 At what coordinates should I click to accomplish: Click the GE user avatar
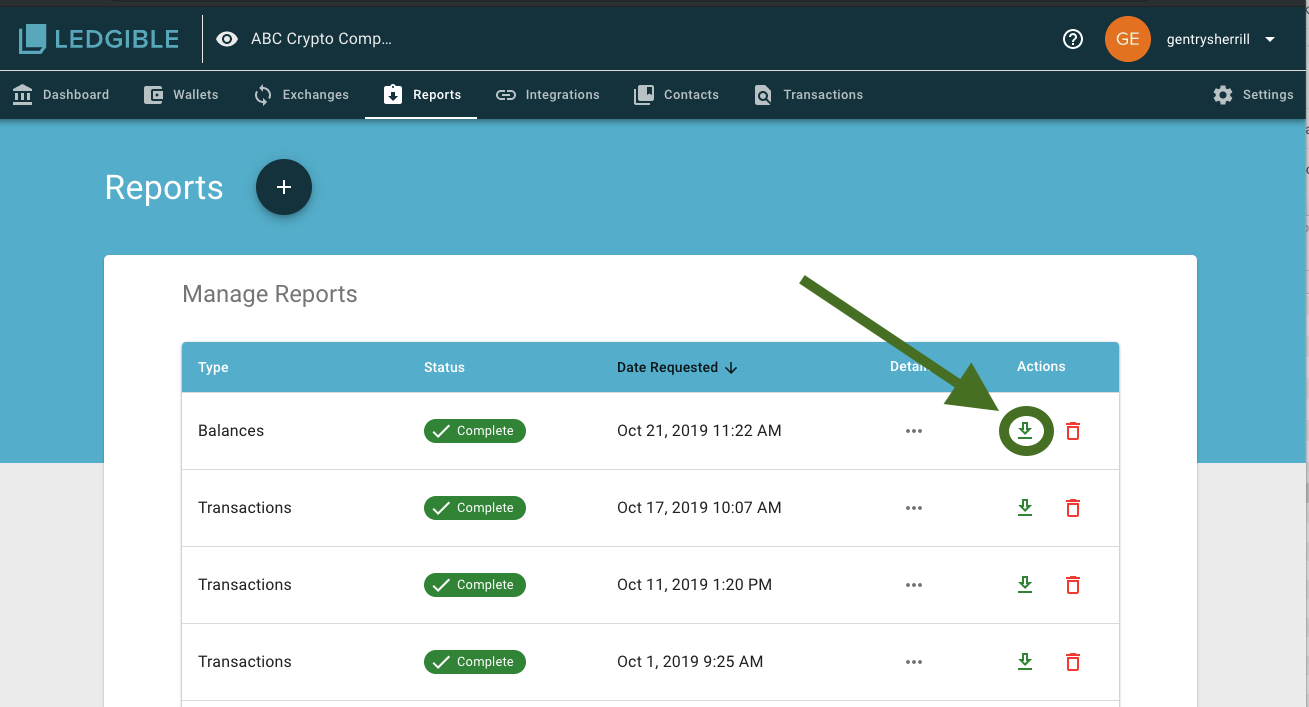pos(1127,39)
